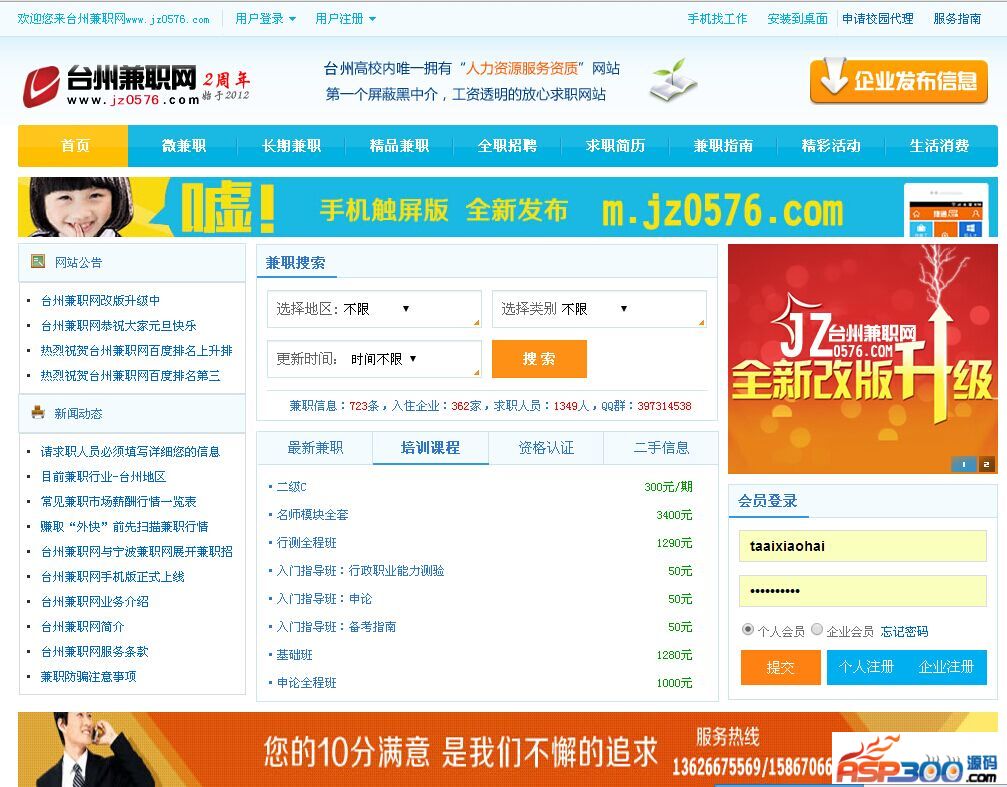Click the 手机触屏版 banner
Image resolution: width=1007 pixels, height=787 pixels.
(x=507, y=207)
